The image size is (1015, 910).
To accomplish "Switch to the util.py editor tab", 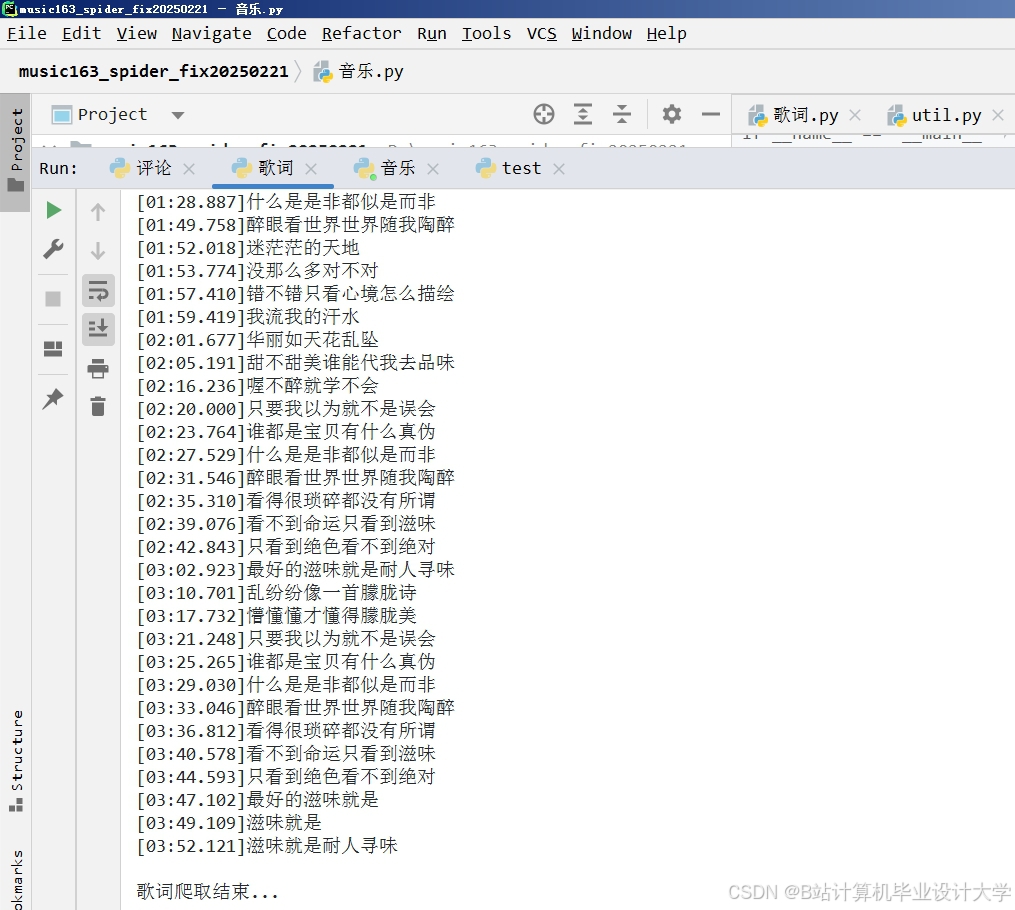I will (x=940, y=114).
